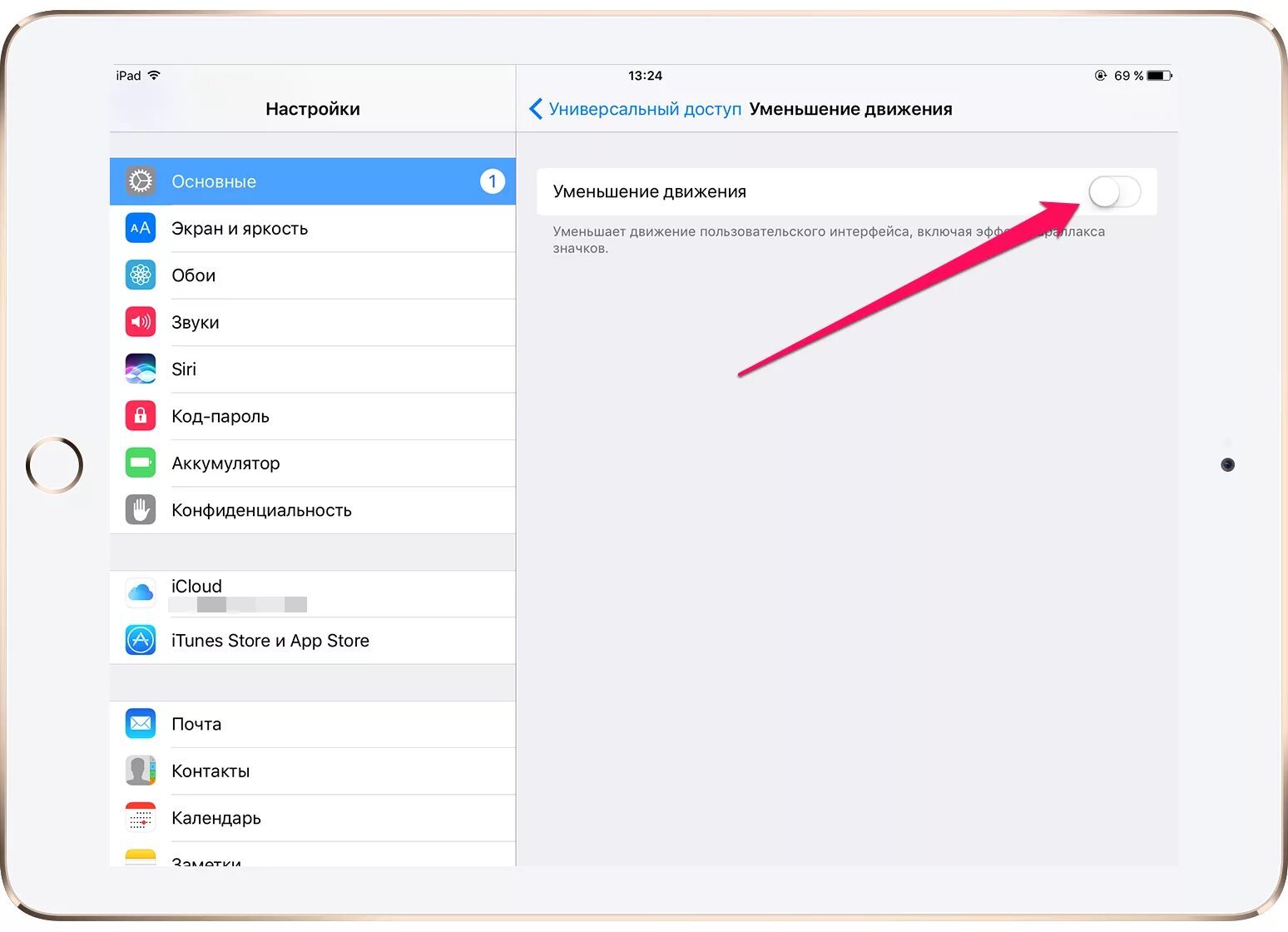Open the Обои wallpaper flower icon
Image resolution: width=1288 pixels, height=932 pixels.
(141, 275)
